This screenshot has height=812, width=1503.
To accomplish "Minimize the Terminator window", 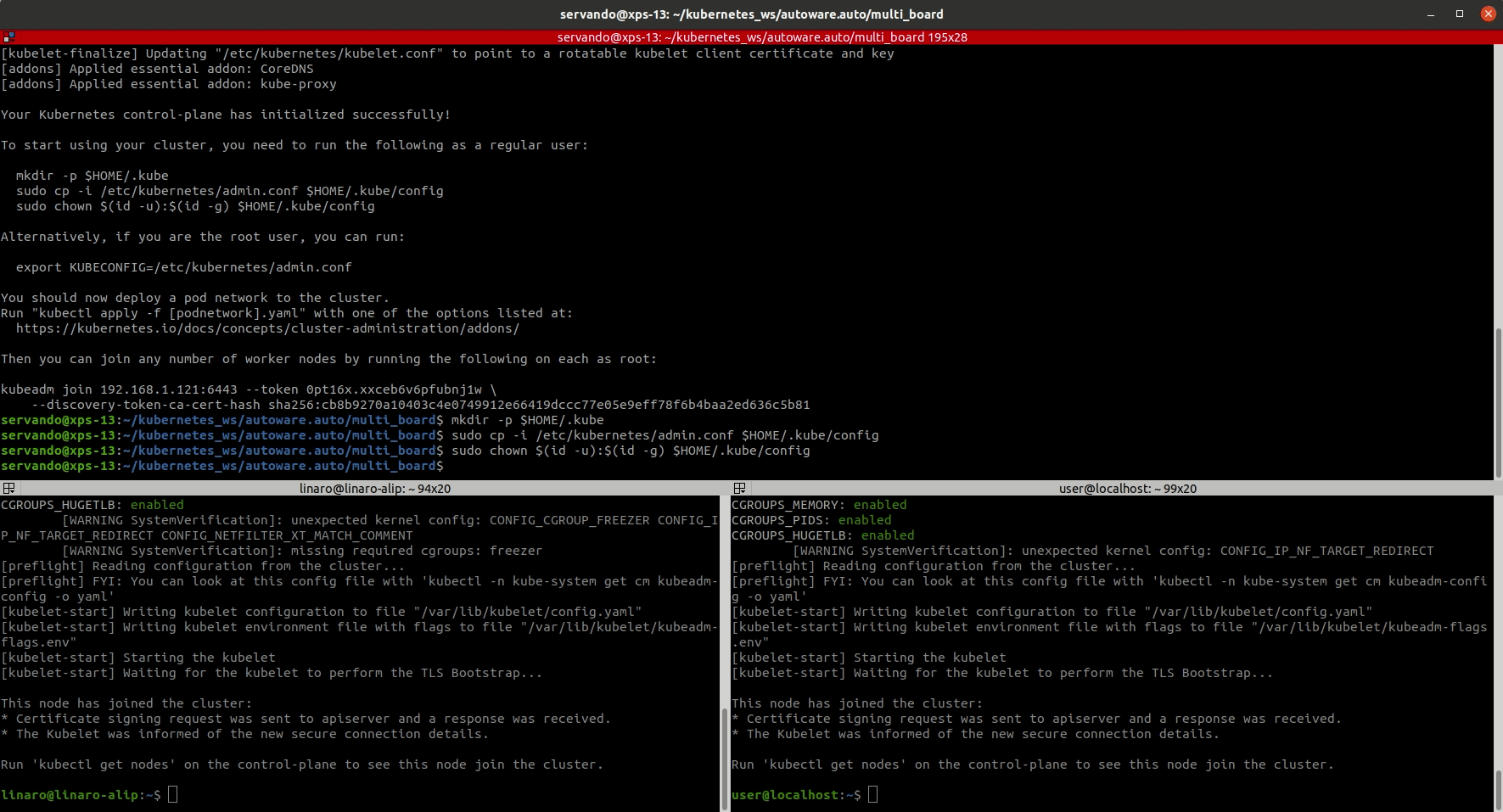I will click(1431, 14).
